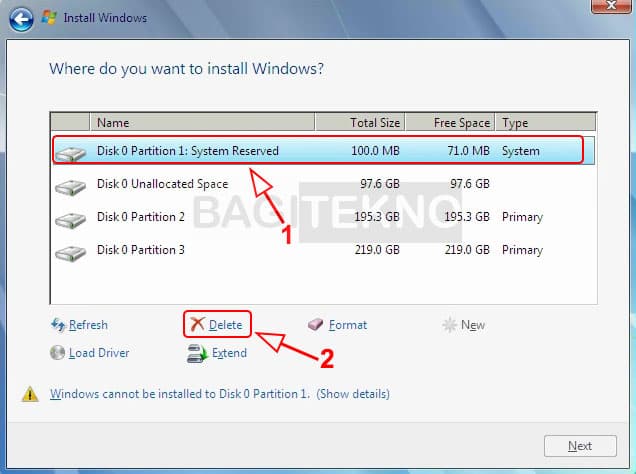
Task: Click the yellow warning triangle icon
Action: (x=30, y=394)
